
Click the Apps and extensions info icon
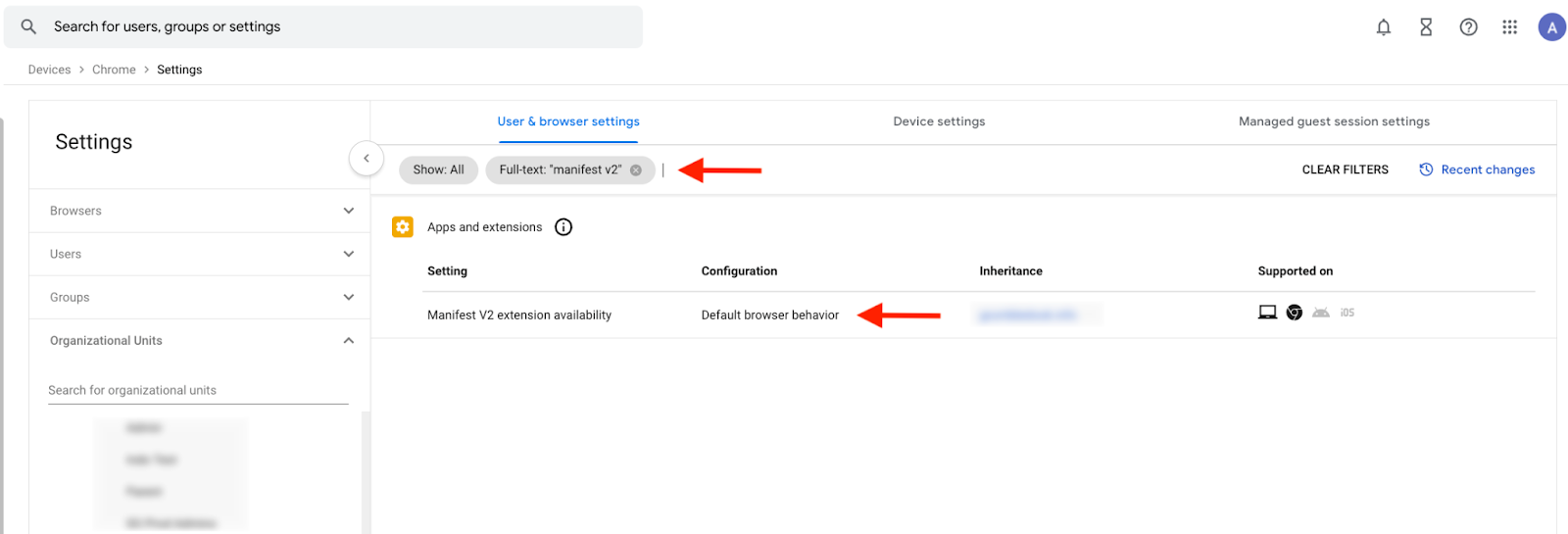563,227
